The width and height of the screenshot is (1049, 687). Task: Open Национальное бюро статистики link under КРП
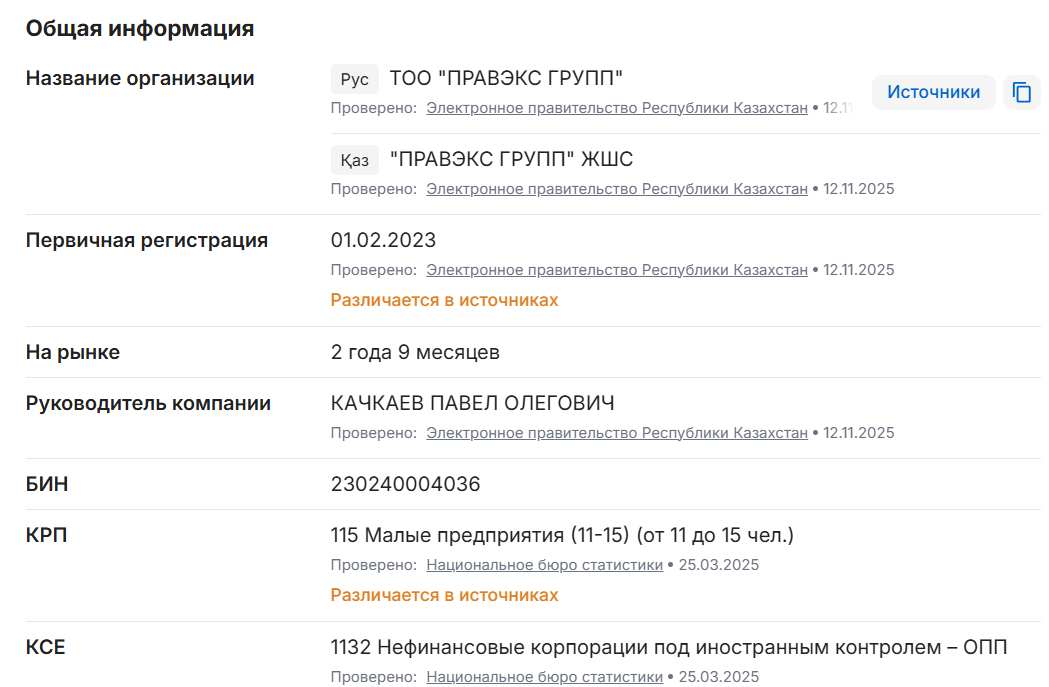click(x=544, y=565)
